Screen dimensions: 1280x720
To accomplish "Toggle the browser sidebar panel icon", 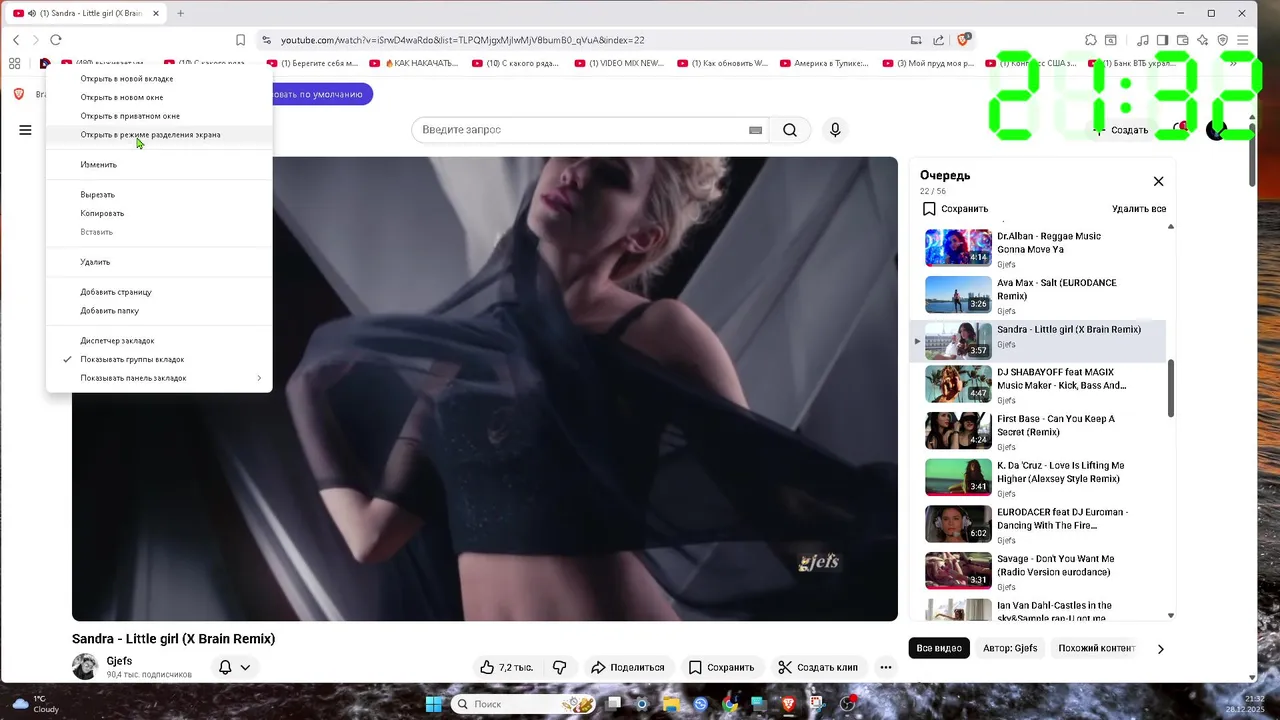I will (x=1163, y=40).
